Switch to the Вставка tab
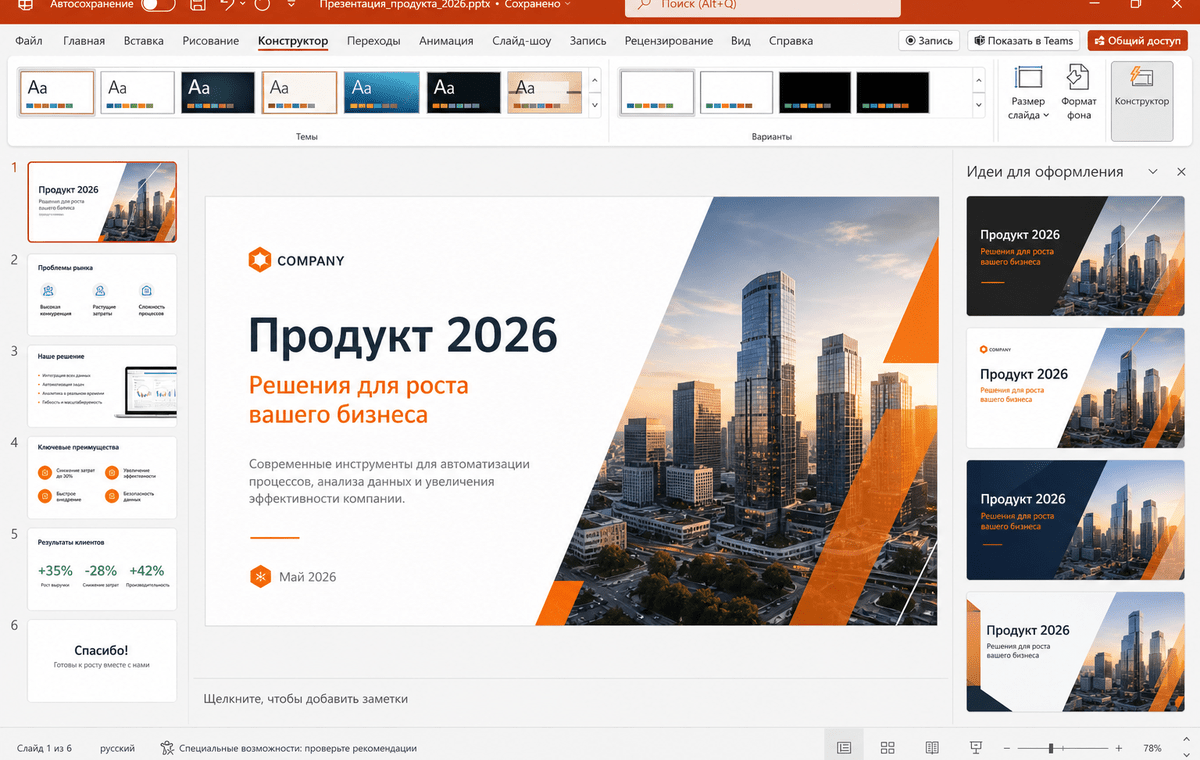 (144, 41)
